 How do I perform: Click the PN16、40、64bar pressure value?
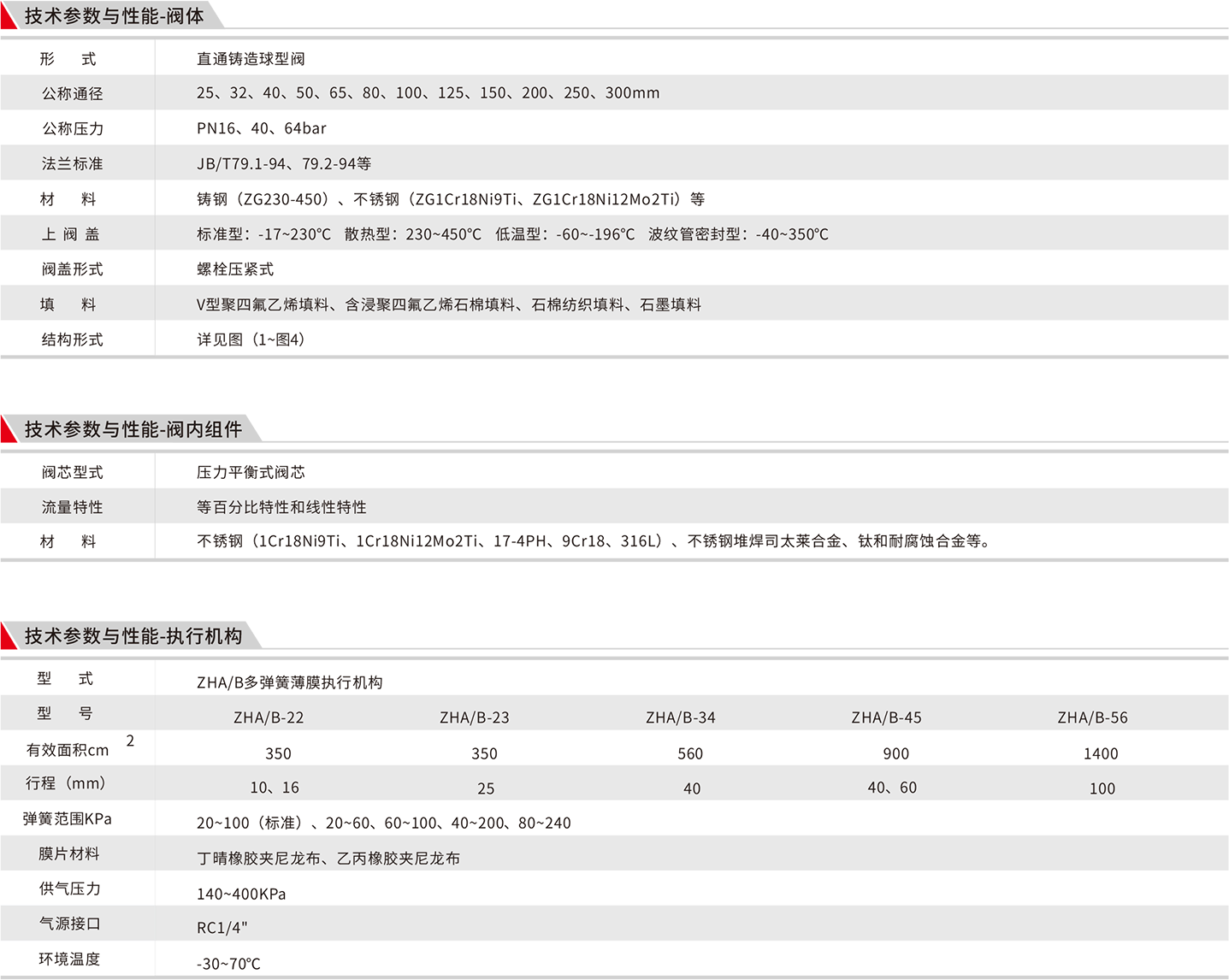pyautogui.click(x=261, y=128)
